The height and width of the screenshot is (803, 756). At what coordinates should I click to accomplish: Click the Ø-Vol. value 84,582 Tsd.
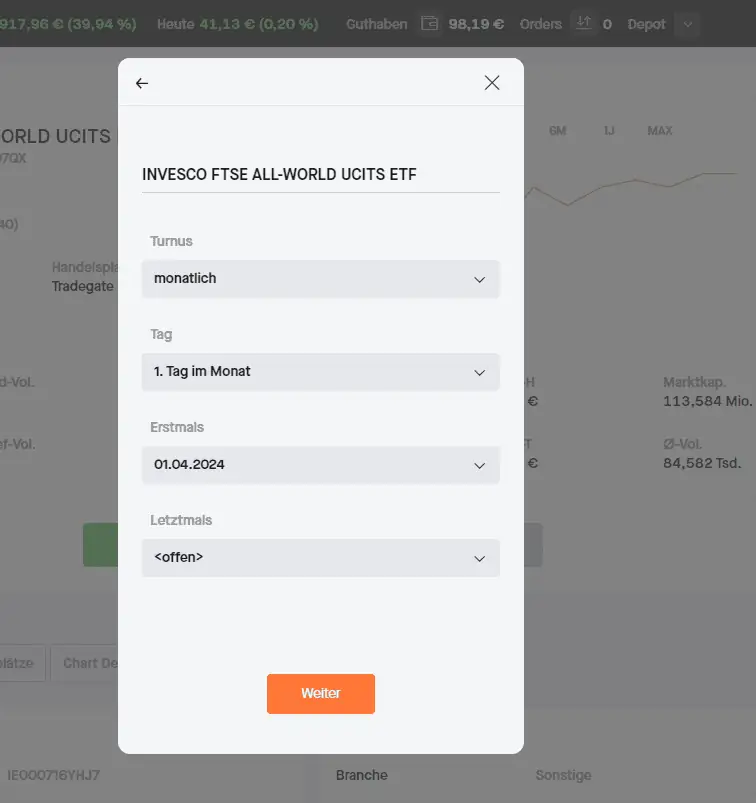702,463
